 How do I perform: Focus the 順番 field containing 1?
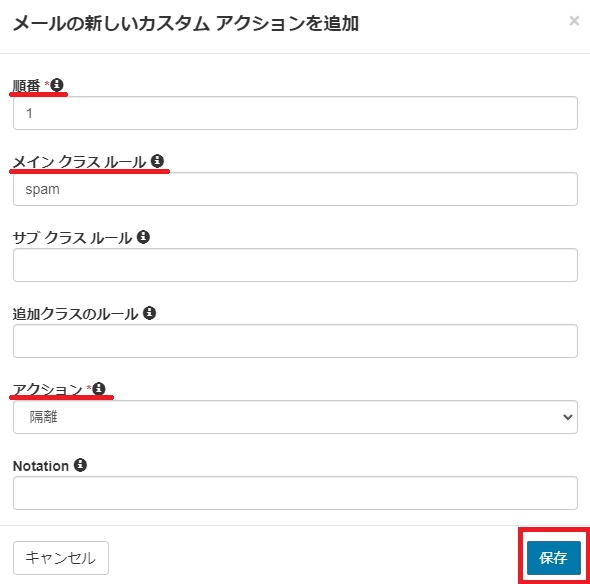click(295, 113)
